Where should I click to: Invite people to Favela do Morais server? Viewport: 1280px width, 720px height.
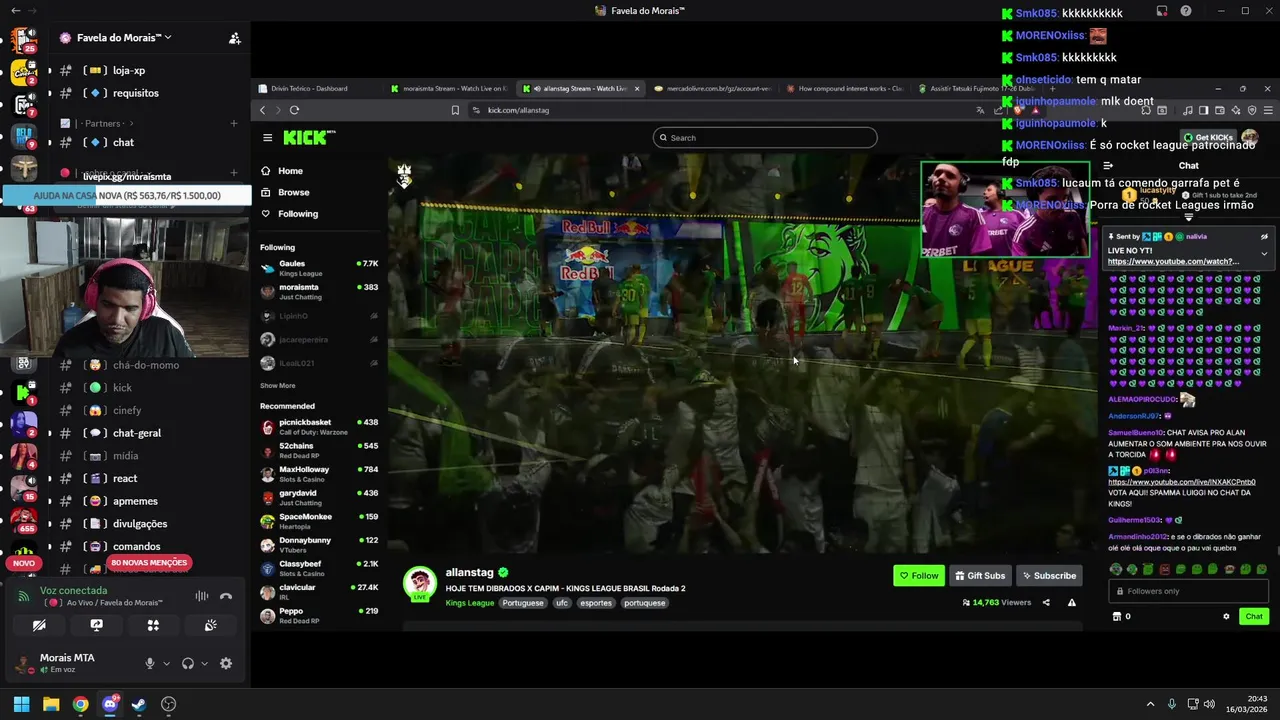234,38
